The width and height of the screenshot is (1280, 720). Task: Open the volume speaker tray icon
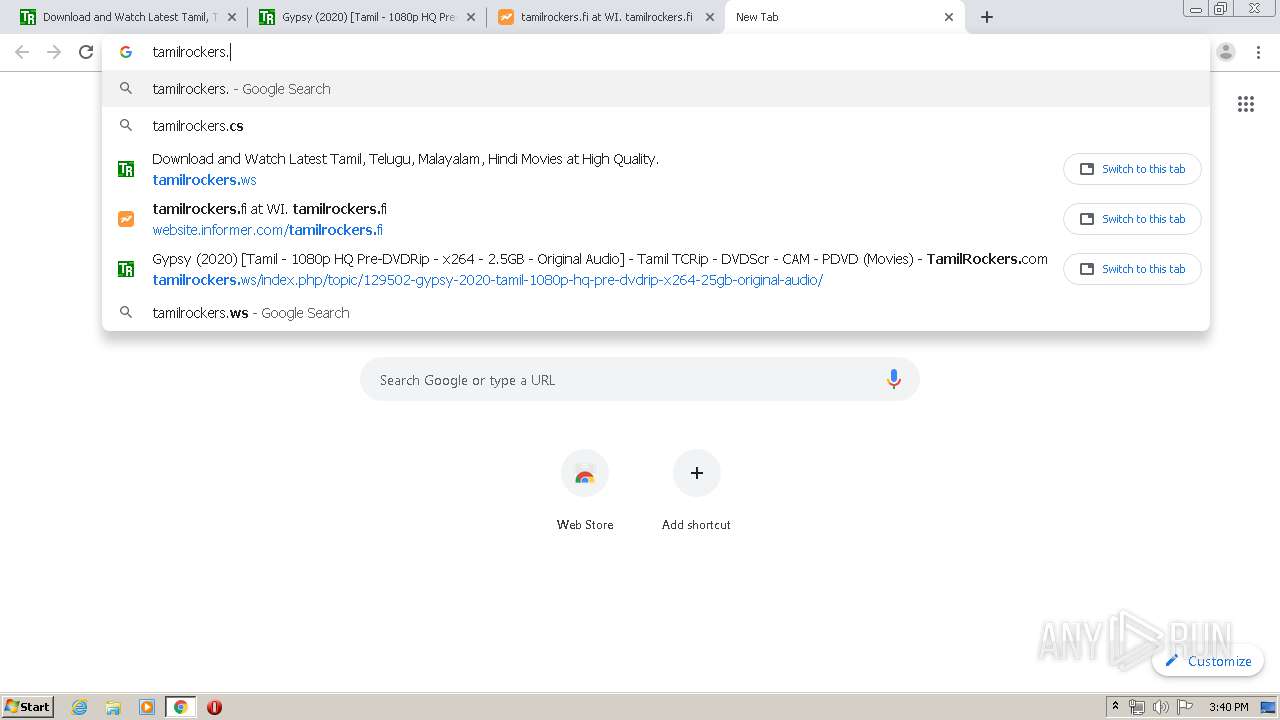tap(1160, 707)
